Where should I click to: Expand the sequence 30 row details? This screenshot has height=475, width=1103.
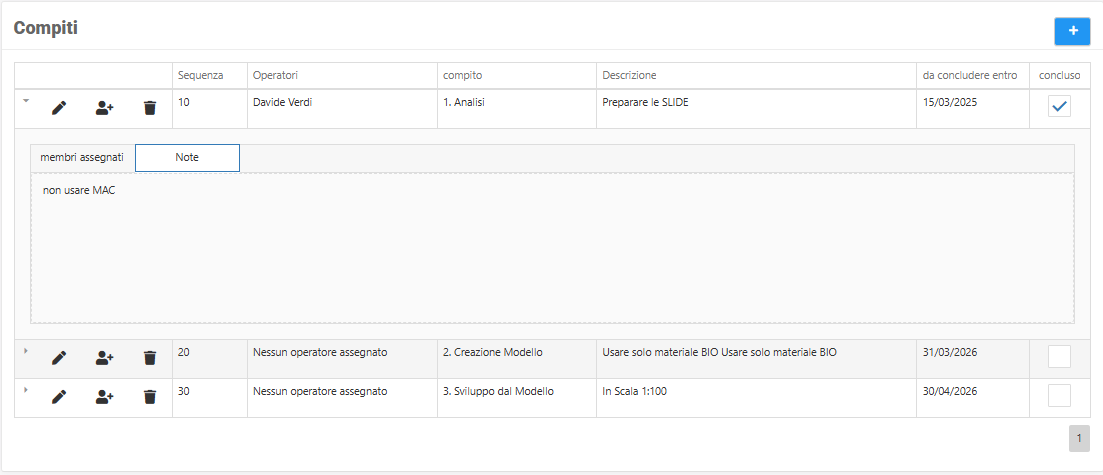tap(26, 390)
